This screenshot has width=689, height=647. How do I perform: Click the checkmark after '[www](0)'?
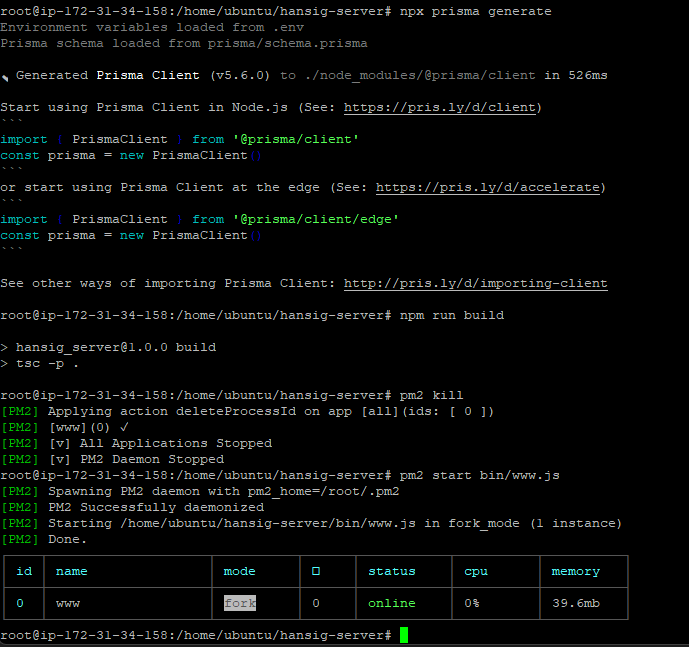(124, 427)
